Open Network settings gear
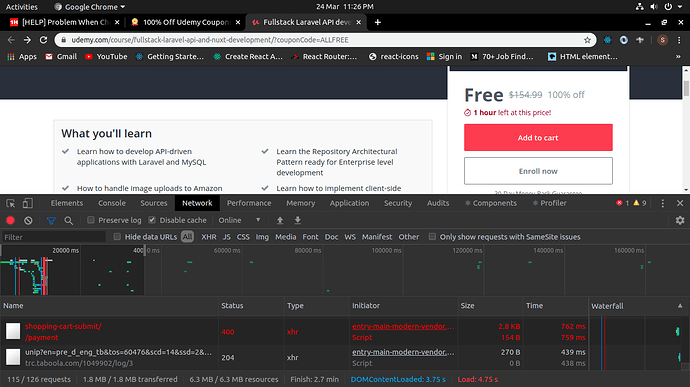 pos(680,220)
